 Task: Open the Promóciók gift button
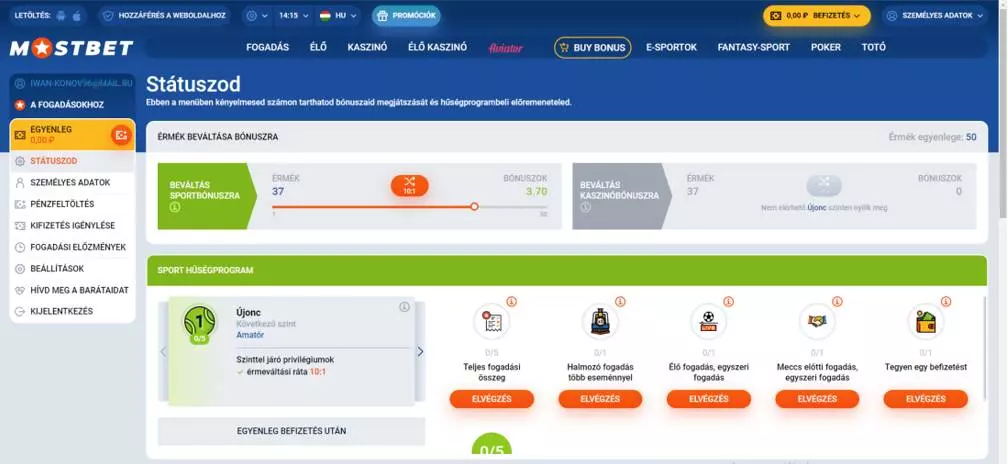(406, 15)
